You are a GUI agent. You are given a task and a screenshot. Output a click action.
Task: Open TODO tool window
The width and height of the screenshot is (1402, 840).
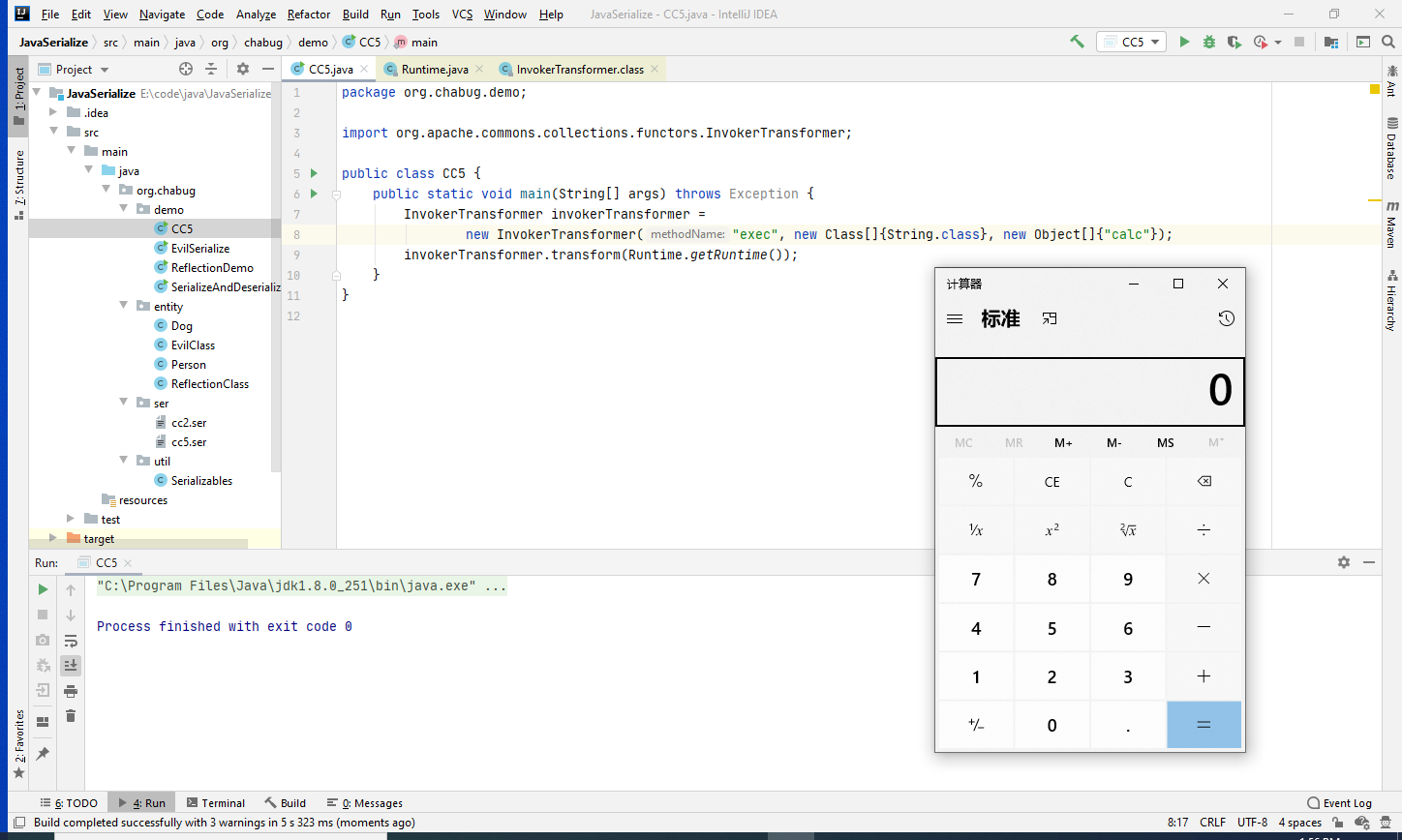pos(69,802)
